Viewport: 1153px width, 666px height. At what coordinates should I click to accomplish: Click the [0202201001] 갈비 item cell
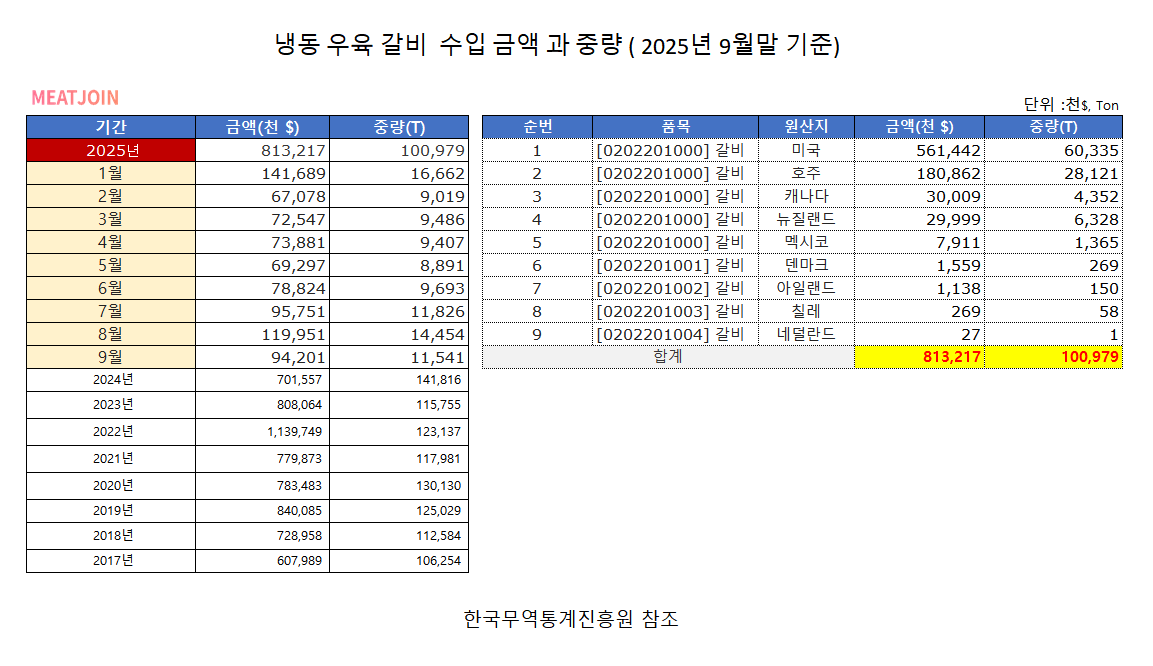tap(675, 265)
